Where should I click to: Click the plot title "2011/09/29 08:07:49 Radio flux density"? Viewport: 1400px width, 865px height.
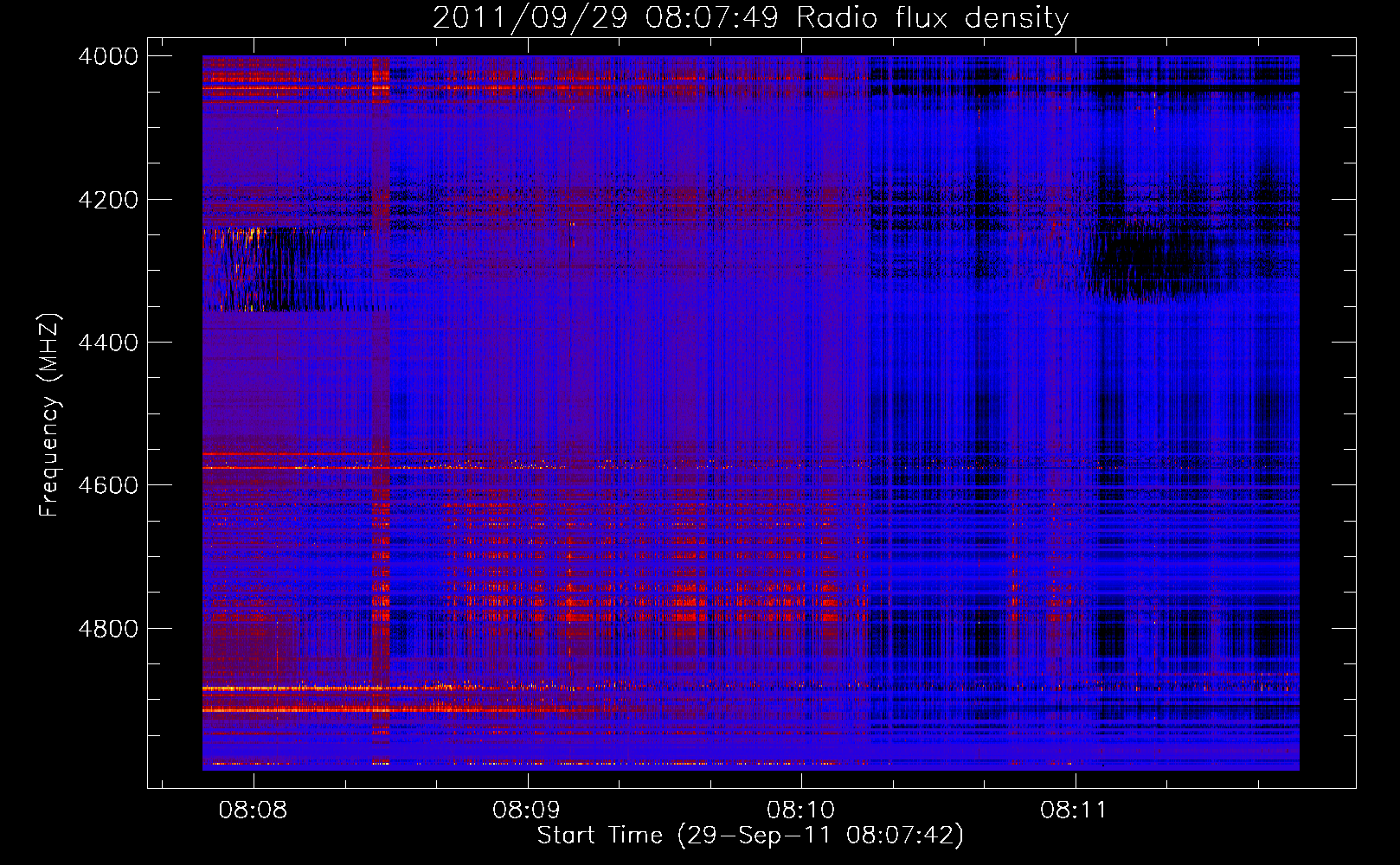[750, 18]
